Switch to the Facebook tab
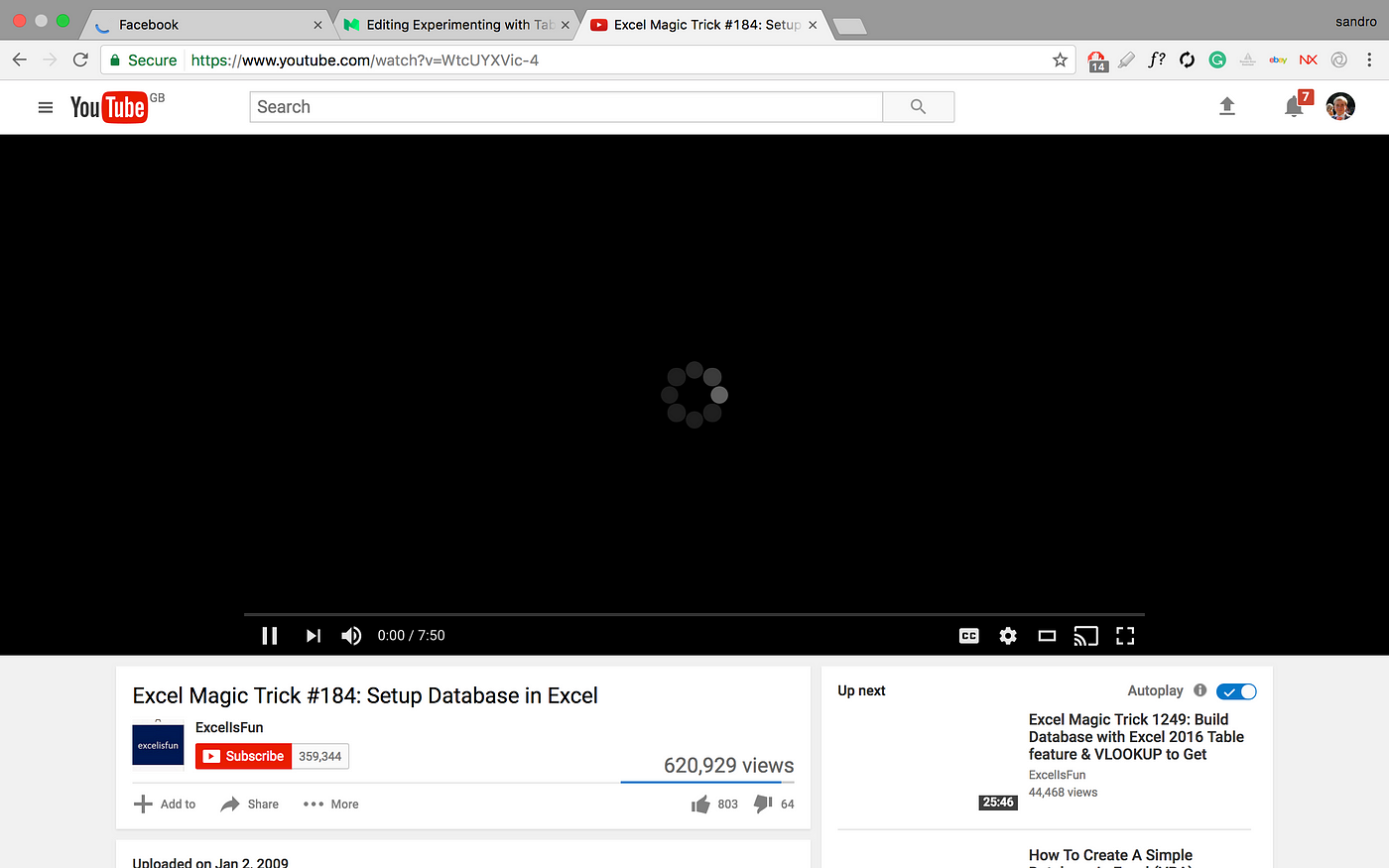Image resolution: width=1389 pixels, height=868 pixels. pyautogui.click(x=206, y=25)
